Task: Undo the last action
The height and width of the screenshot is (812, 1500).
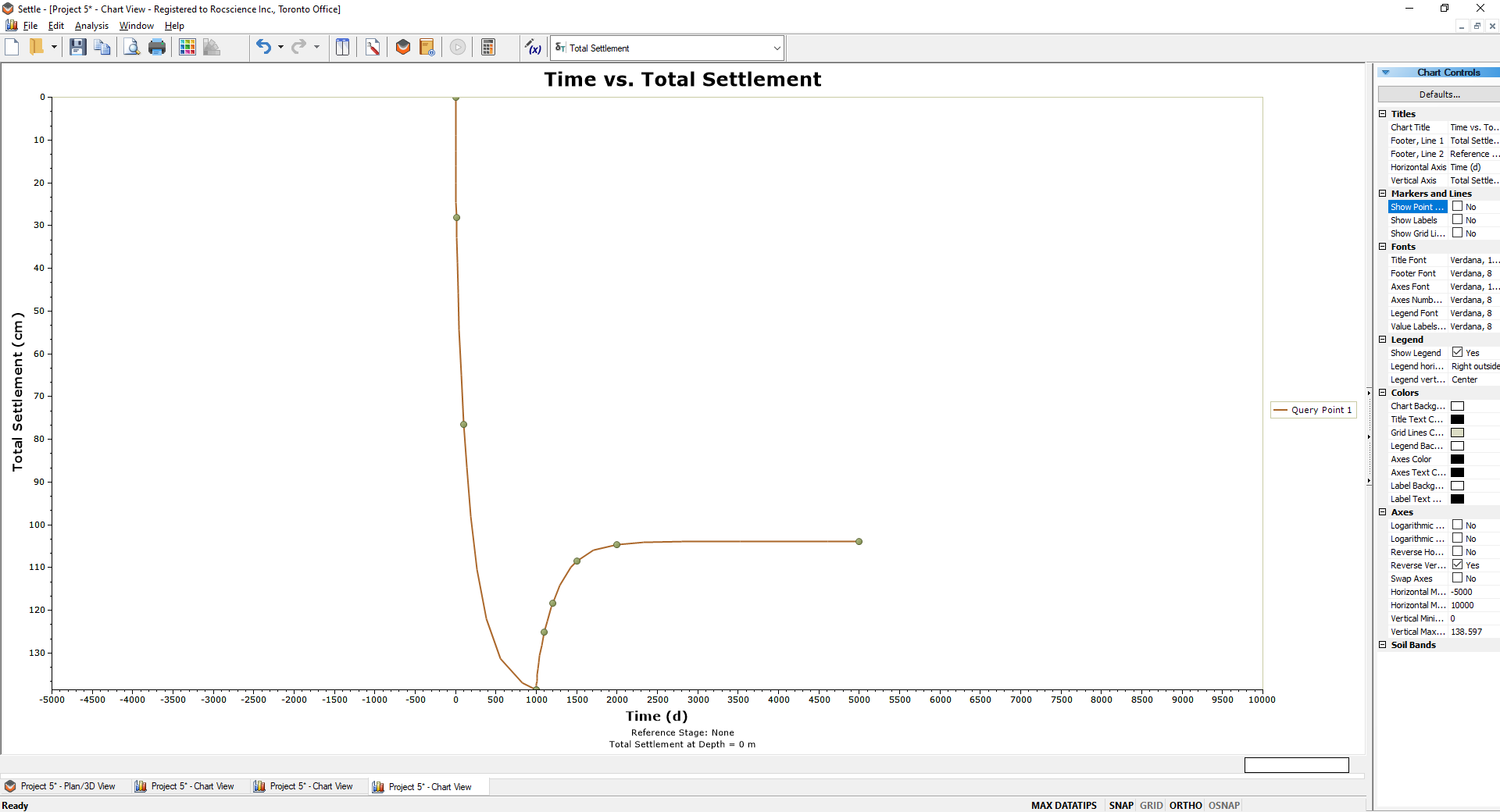Action: 263,47
